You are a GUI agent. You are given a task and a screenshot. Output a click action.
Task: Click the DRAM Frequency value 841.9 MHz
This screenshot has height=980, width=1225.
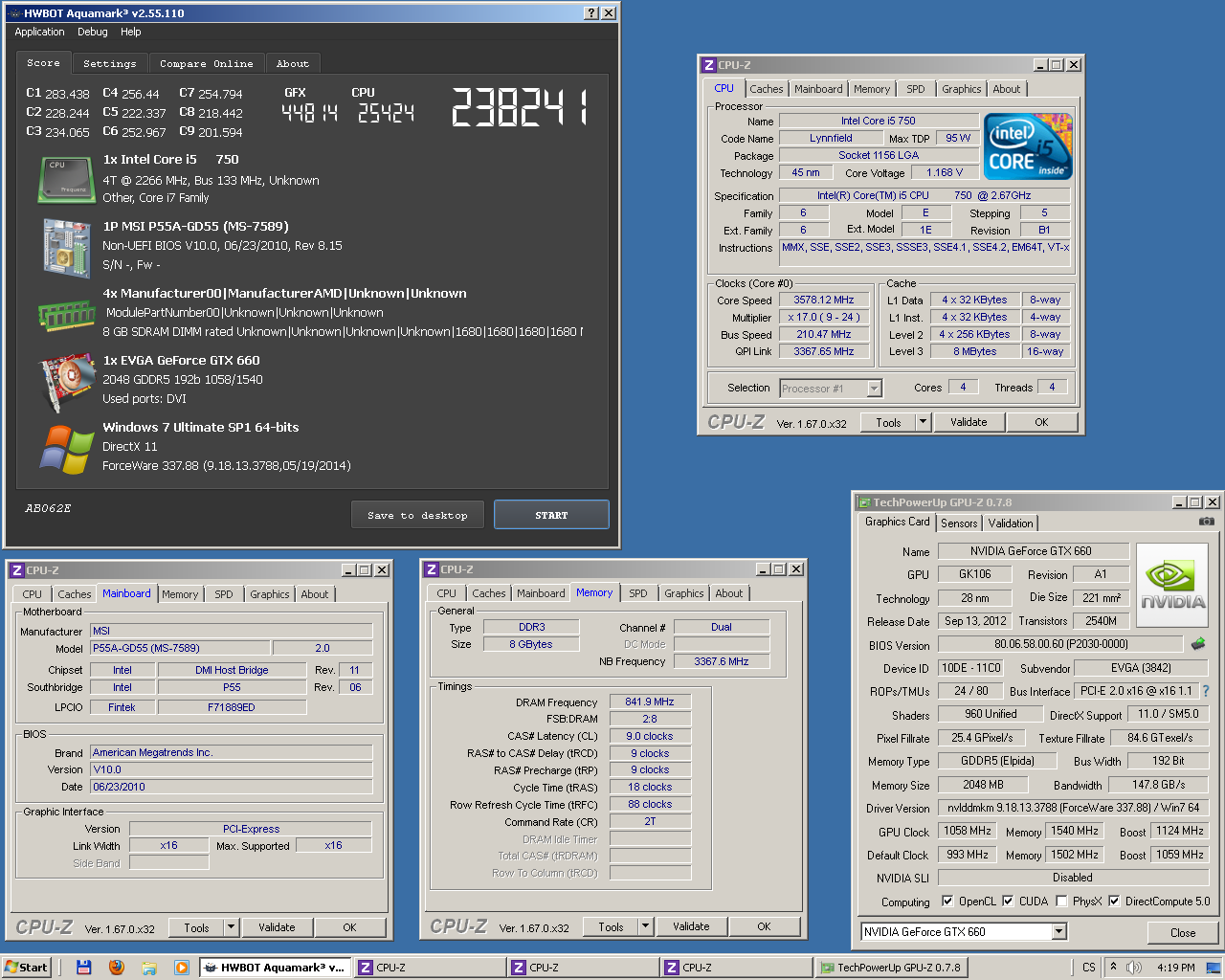650,702
